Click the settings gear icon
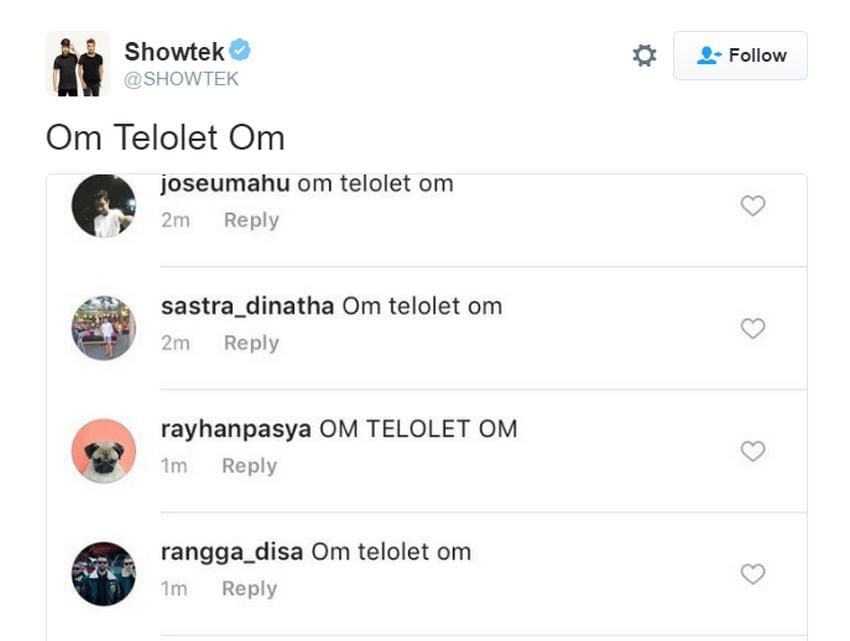Image resolution: width=850 pixels, height=641 pixels. coord(645,56)
